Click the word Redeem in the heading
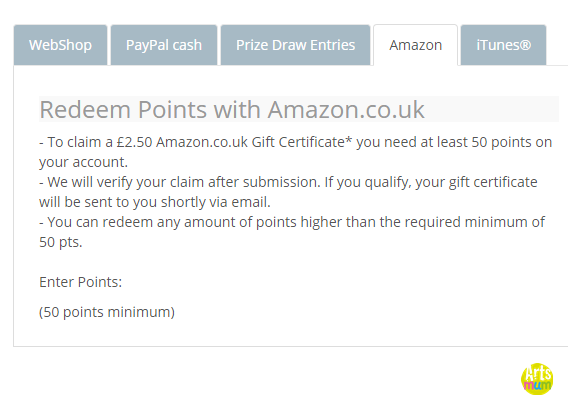 pos(85,109)
